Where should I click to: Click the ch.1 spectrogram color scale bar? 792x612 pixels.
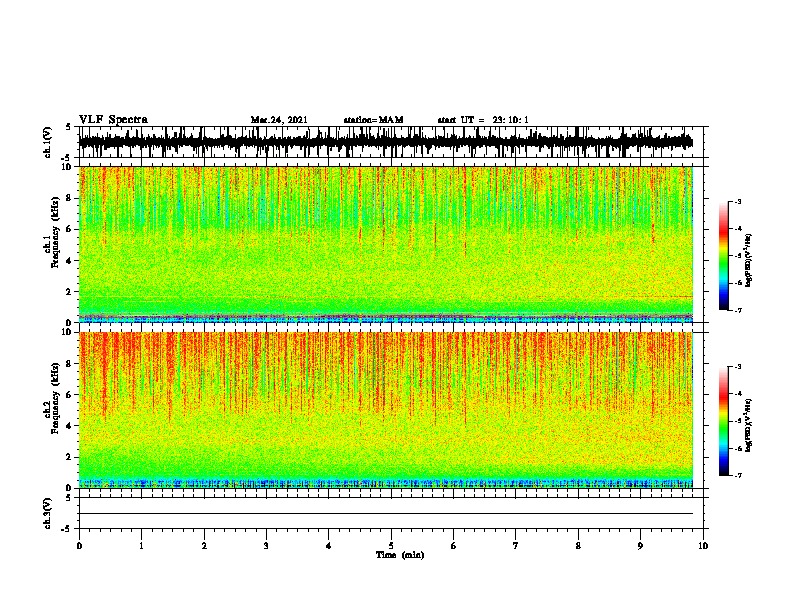click(x=723, y=255)
